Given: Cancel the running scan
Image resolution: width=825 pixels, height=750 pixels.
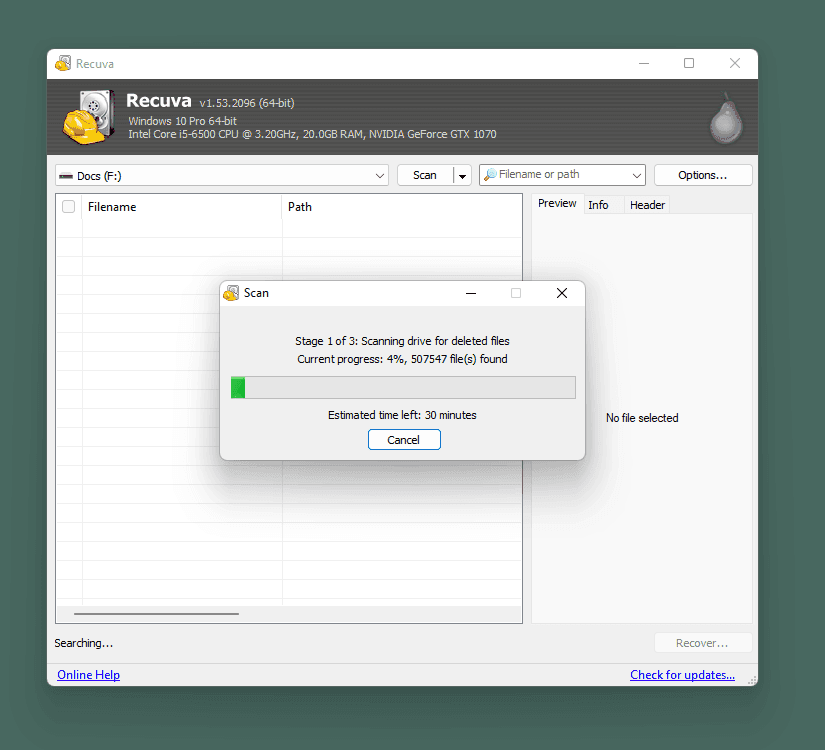Looking at the screenshot, I should coord(404,439).
